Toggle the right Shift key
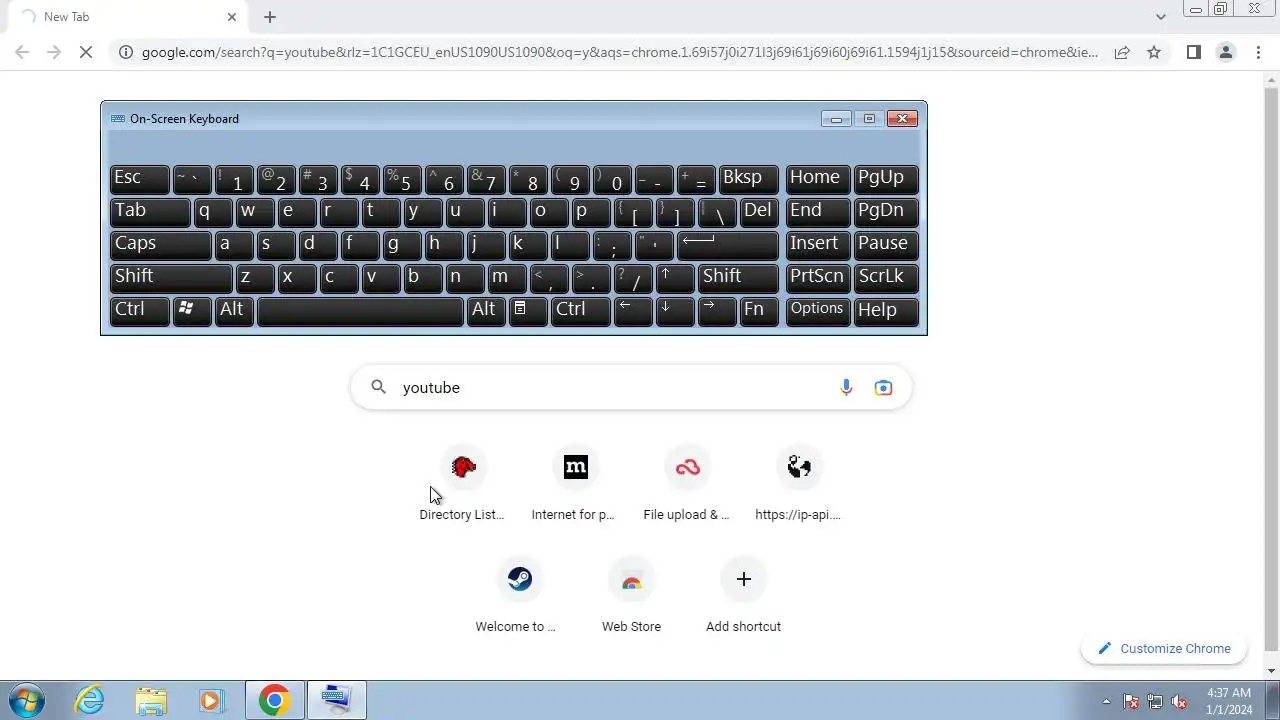1280x720 pixels. point(738,277)
